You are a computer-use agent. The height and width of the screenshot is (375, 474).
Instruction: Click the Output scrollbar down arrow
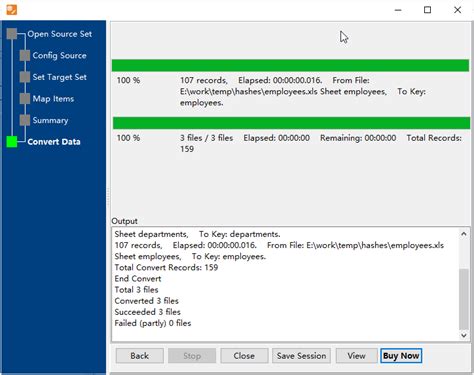click(464, 335)
